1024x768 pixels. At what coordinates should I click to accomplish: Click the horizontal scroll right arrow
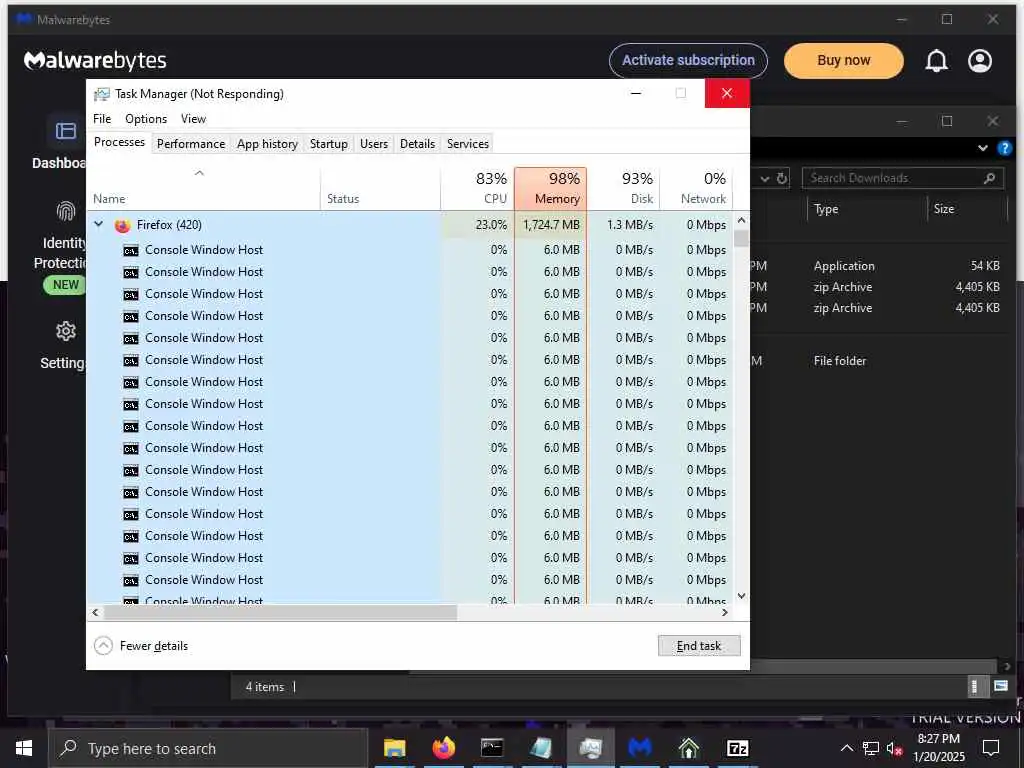pos(724,613)
